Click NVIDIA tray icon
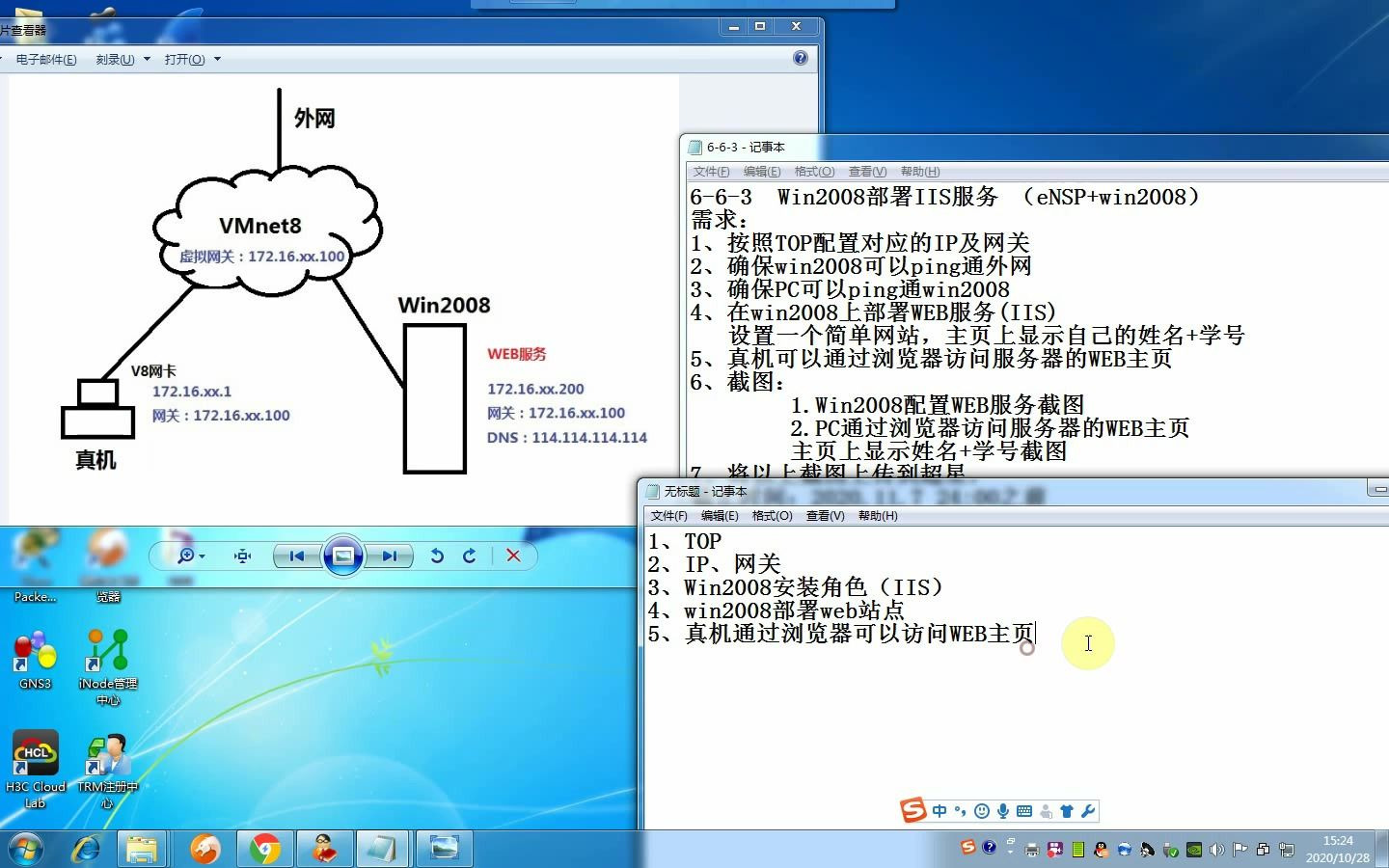 (x=1194, y=850)
